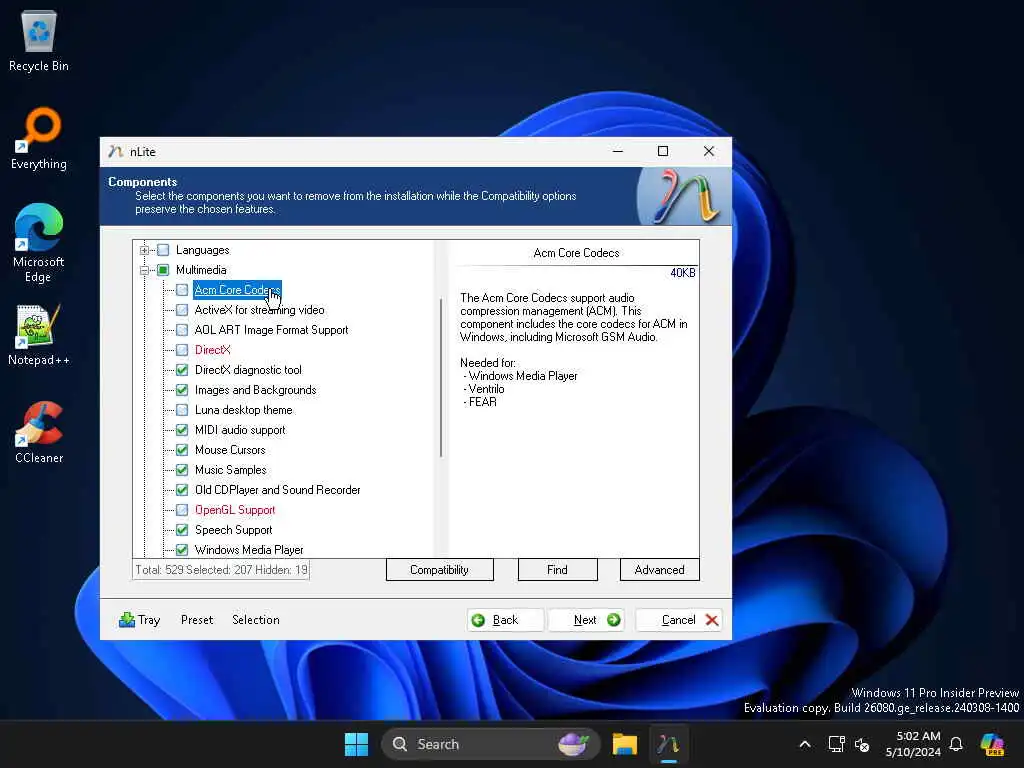This screenshot has width=1024, height=768.
Task: Open the notification bell icon
Action: (956, 744)
